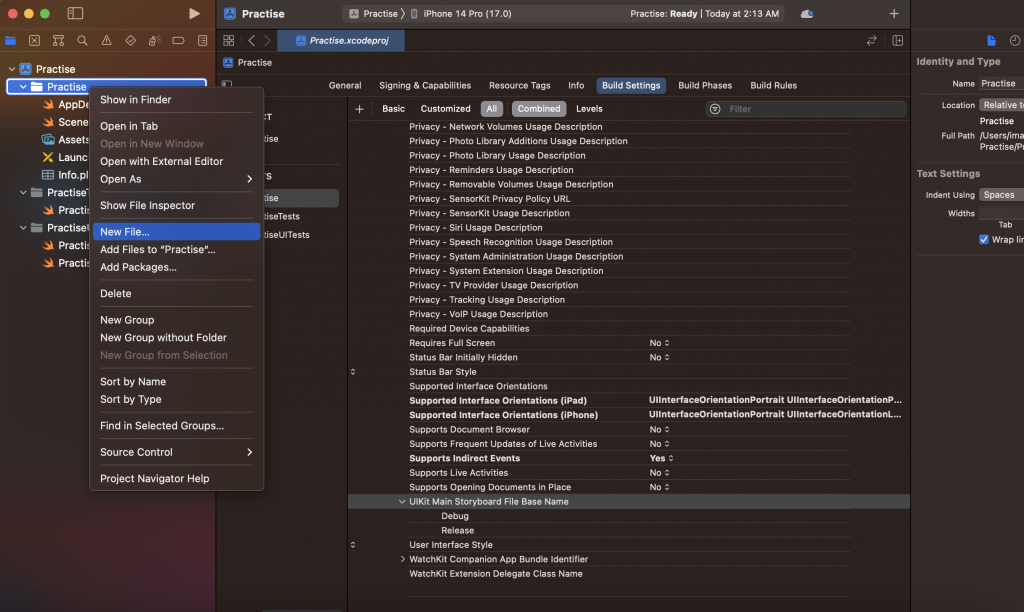Open the Requires Full Screen value popup
This screenshot has width=1024, height=612.
pos(659,343)
